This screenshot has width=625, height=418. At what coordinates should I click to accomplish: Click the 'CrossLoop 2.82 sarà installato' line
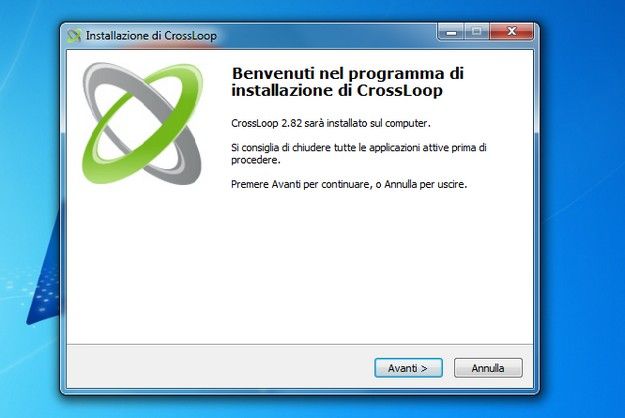pos(331,123)
